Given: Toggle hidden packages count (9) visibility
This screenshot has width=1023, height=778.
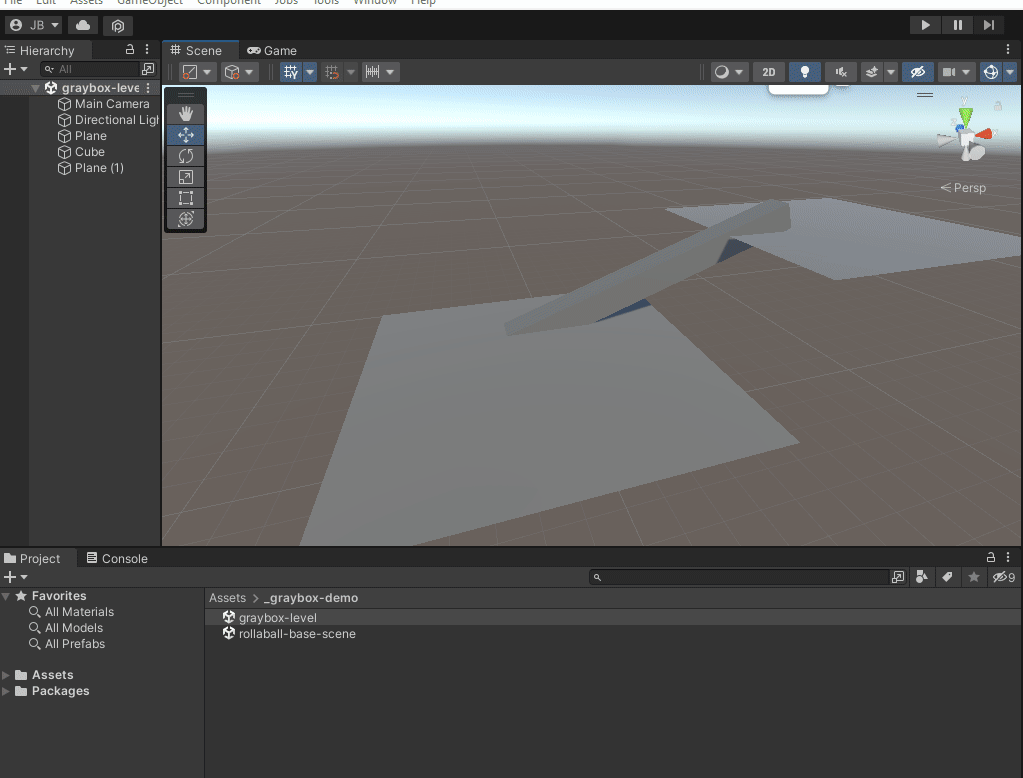Looking at the screenshot, I should coord(1003,577).
